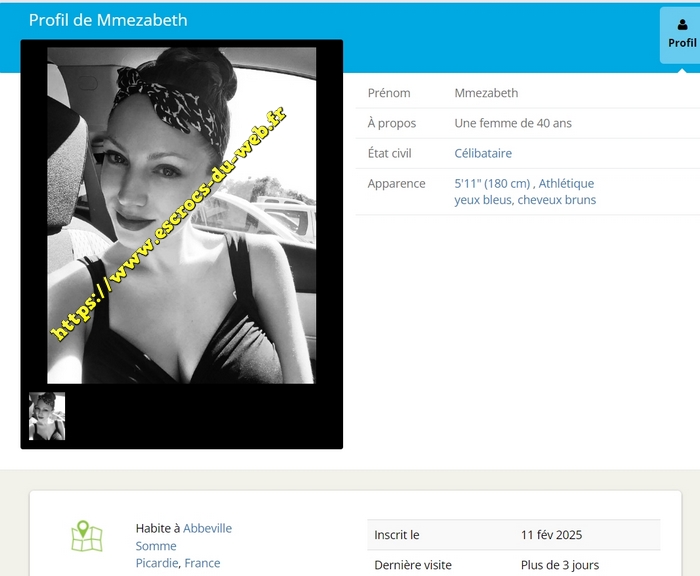The width and height of the screenshot is (700, 576).
Task: Click the 5'11" (180 cm) height link
Action: click(492, 183)
